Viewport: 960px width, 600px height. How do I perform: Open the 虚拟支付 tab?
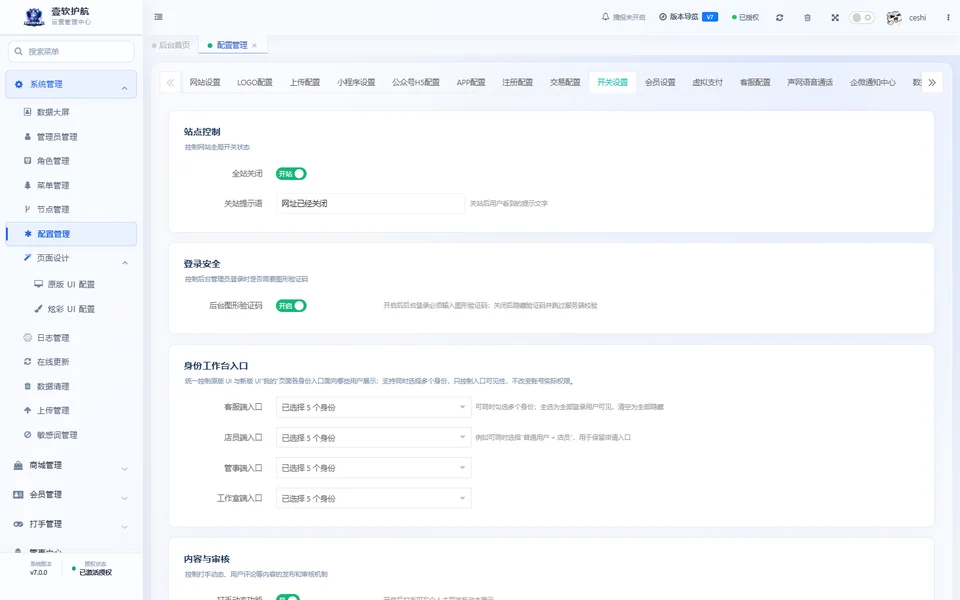click(x=708, y=82)
